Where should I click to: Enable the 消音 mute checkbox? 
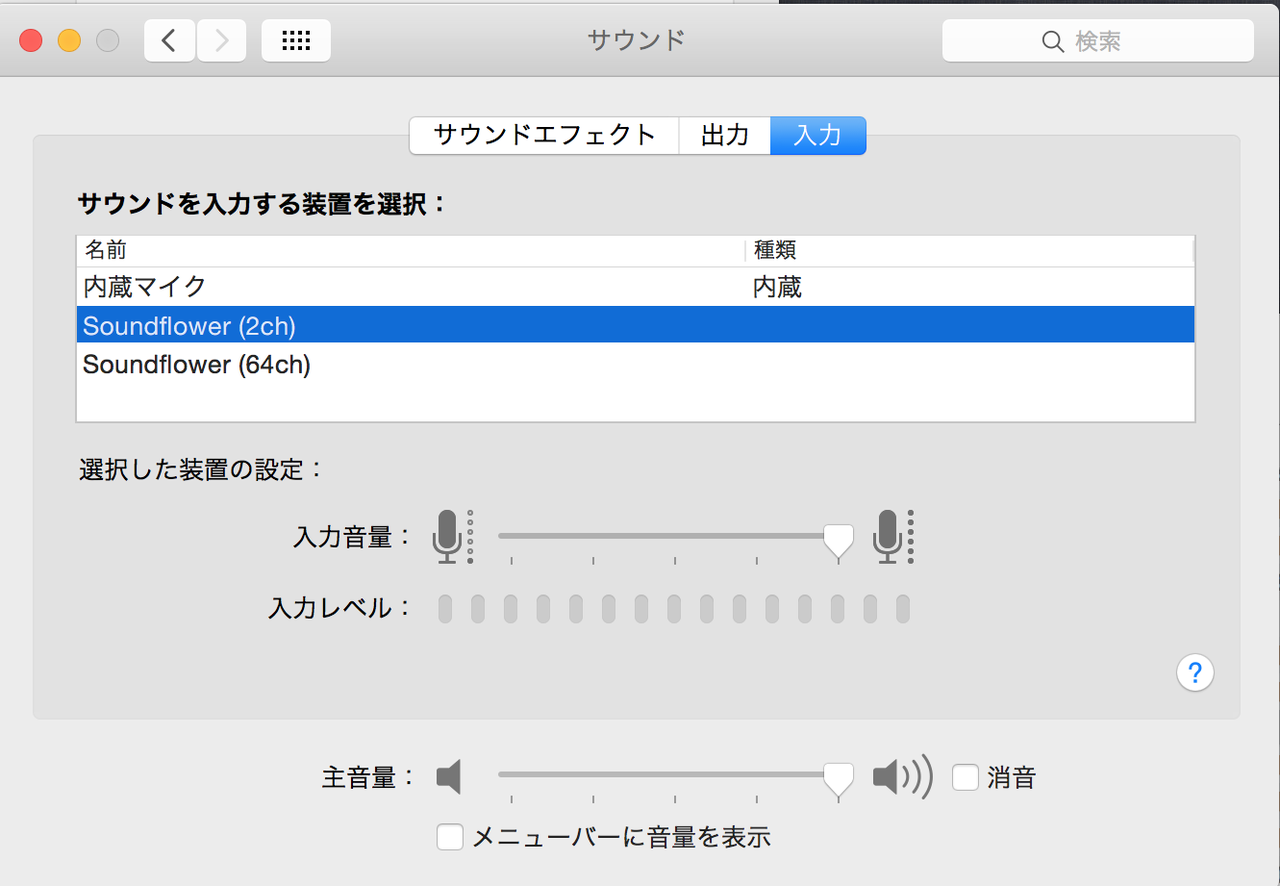tap(965, 777)
